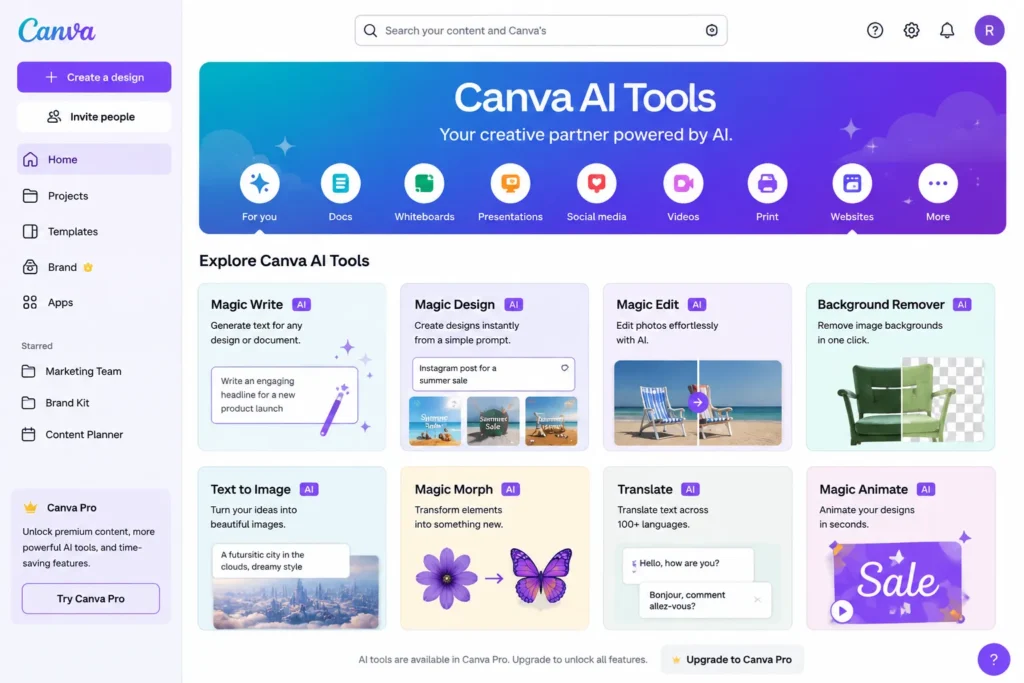Click the Instagram post prompt box

[494, 374]
